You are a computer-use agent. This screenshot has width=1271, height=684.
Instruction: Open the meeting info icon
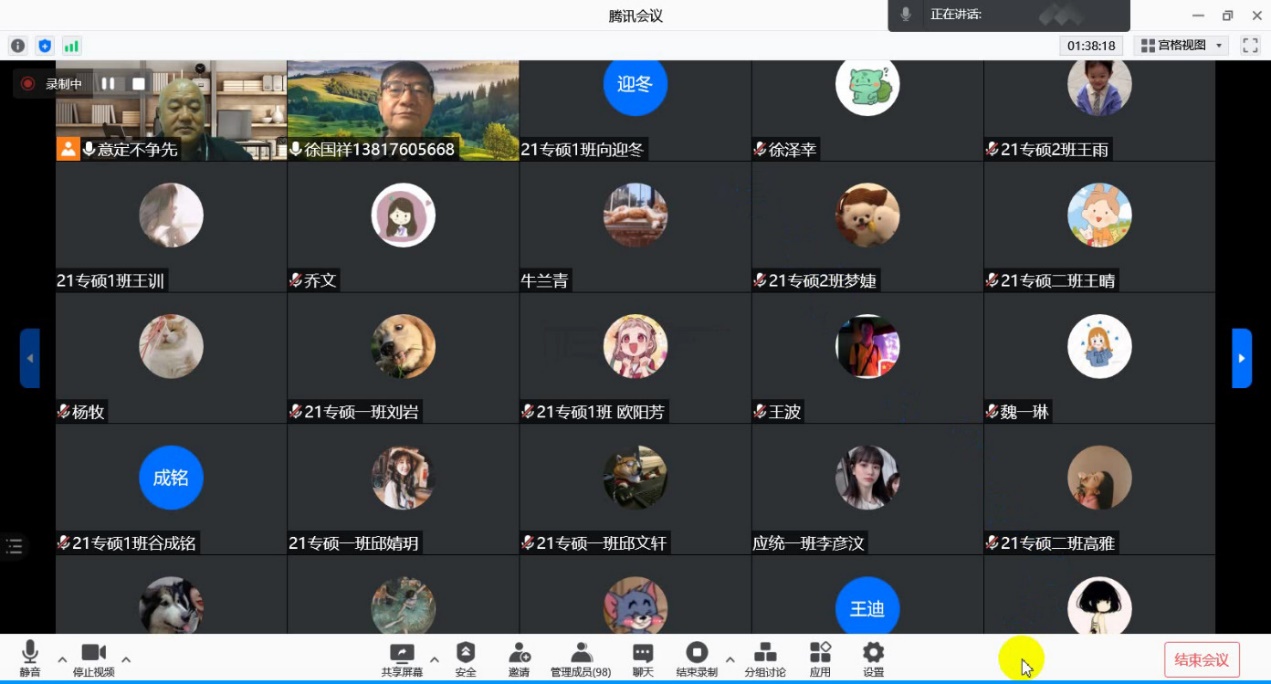tap(17, 46)
